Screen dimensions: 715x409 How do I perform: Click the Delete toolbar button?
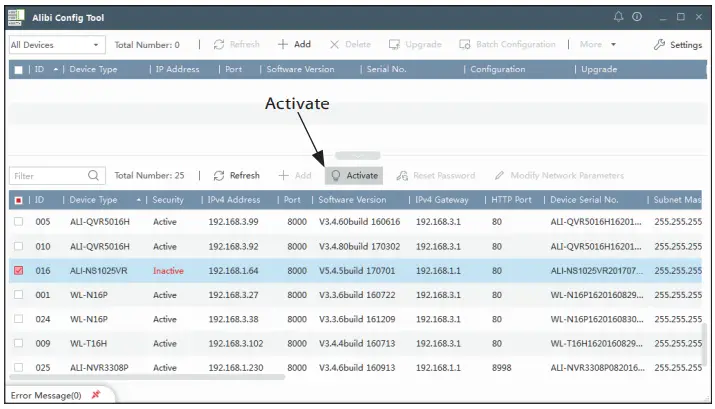[x=350, y=45]
